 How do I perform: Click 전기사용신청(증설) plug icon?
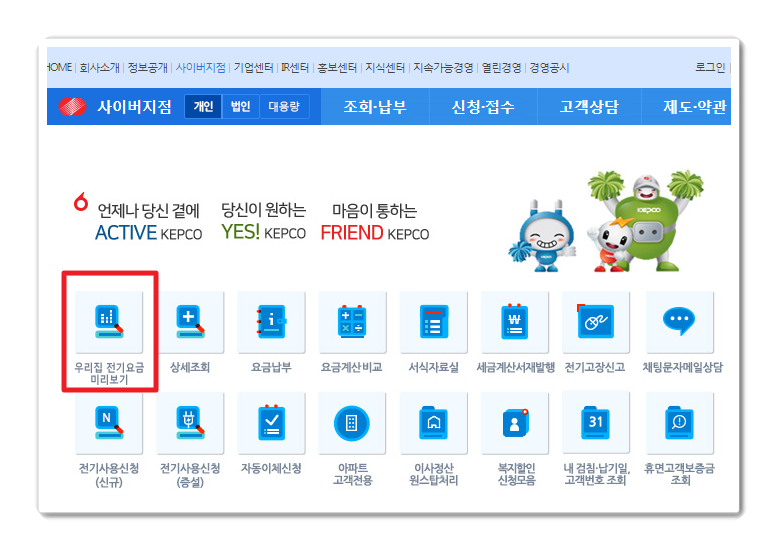point(190,424)
